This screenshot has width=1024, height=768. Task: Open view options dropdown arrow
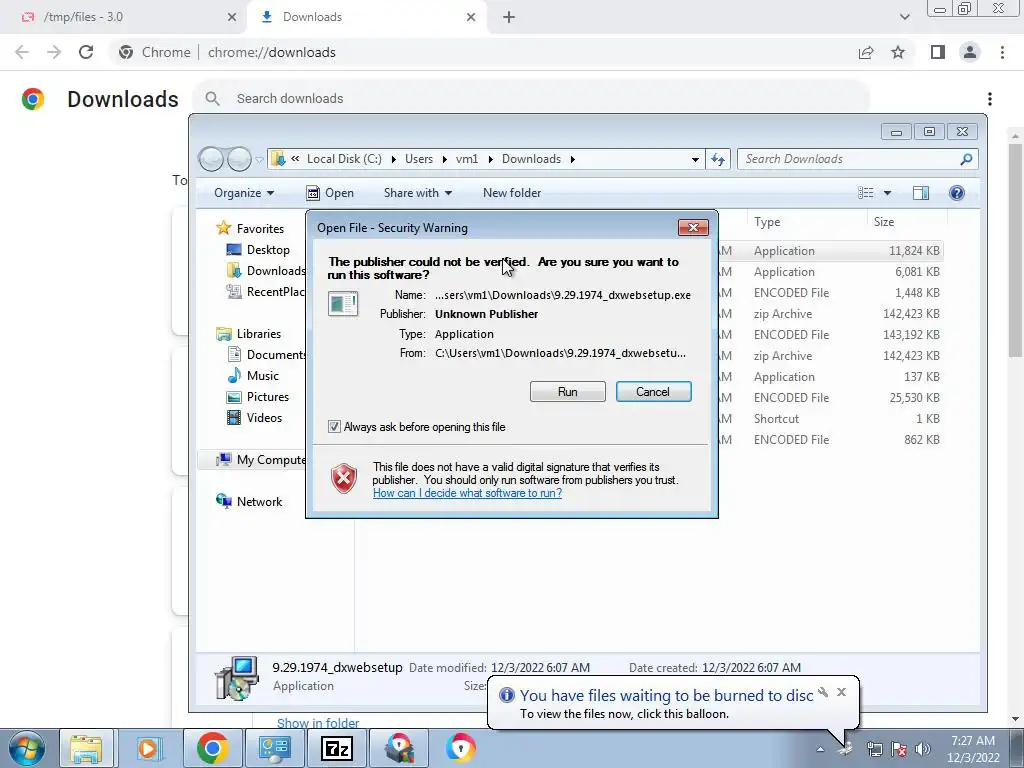tap(887, 193)
